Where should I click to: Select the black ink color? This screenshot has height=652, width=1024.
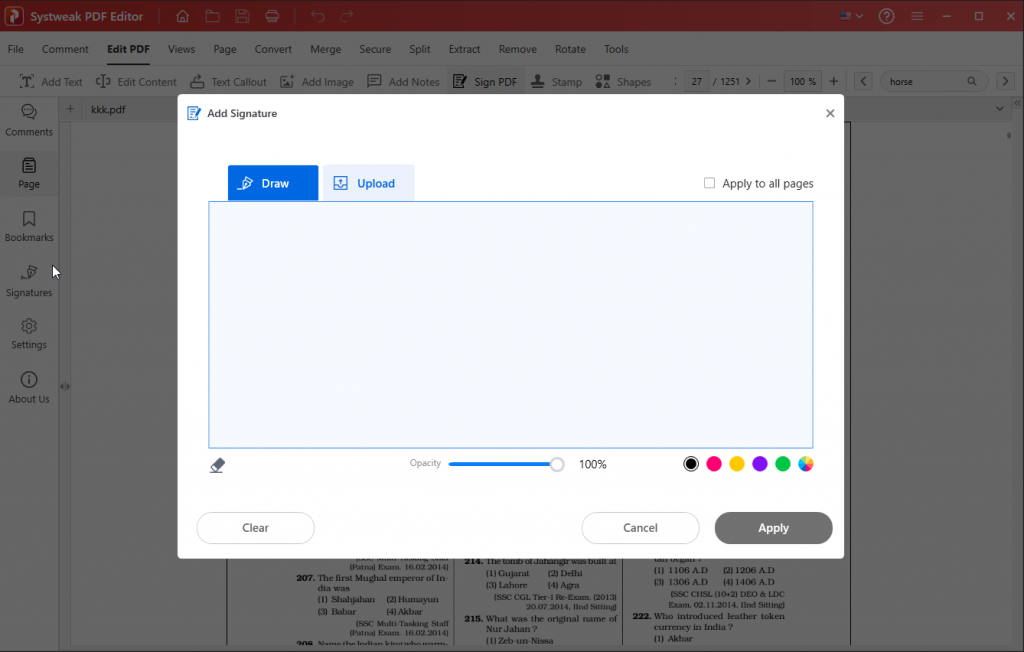[x=691, y=463]
